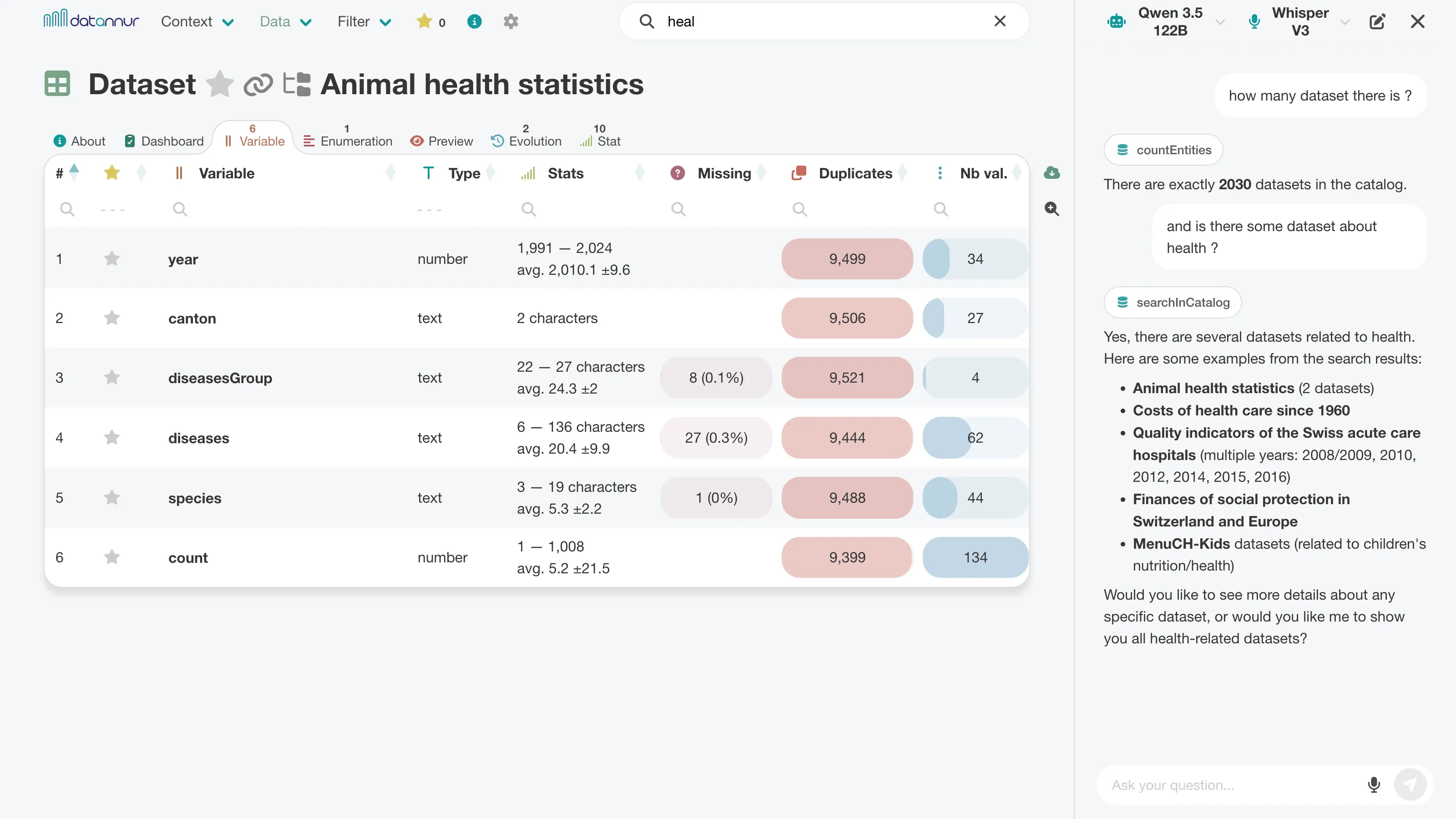
Task: Expand the Qwen 3.5 122B model dropdown
Action: (x=1220, y=22)
